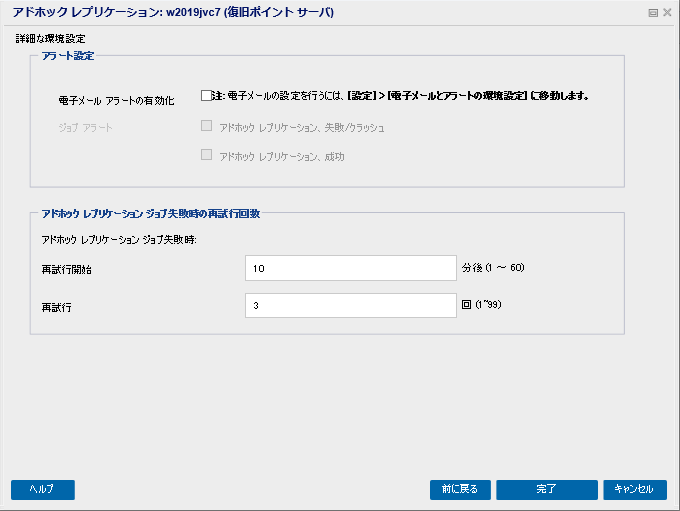Click the email settings note text

(x=400, y=95)
